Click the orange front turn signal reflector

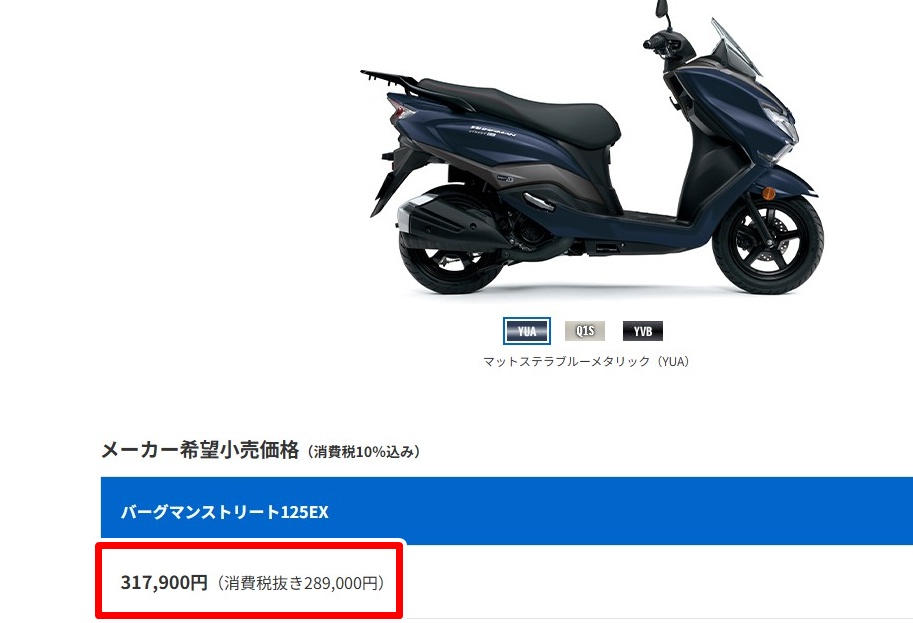(769, 193)
